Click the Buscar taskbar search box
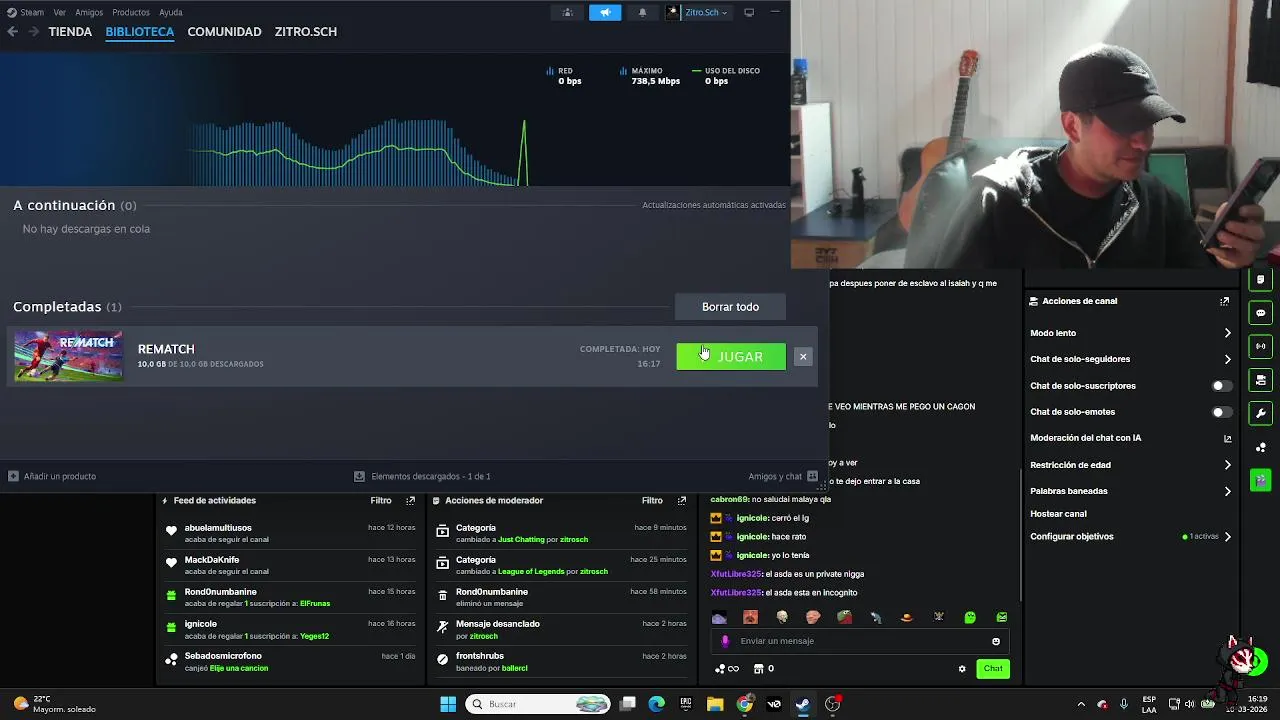Screen dimensions: 1280x720 tap(538, 704)
